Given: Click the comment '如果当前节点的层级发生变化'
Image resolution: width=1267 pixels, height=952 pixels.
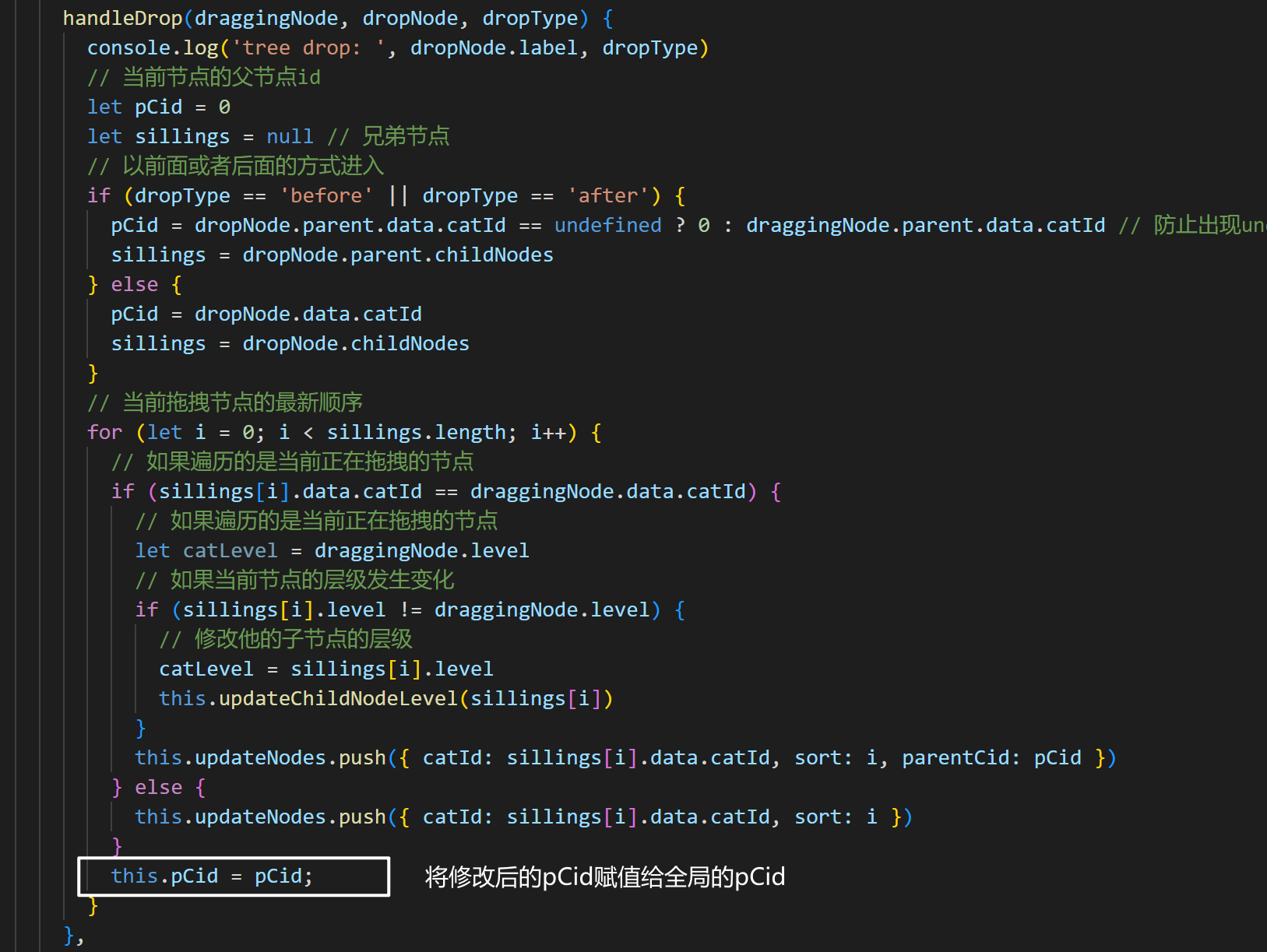Looking at the screenshot, I should [x=295, y=580].
